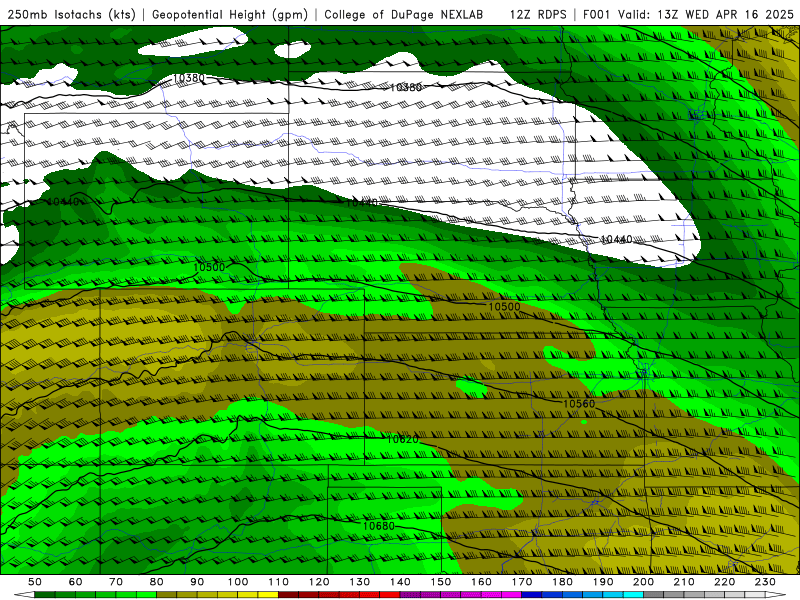Screen dimensions: 800x600
Task: Select the 10680 height contour label
Action: coord(379,526)
